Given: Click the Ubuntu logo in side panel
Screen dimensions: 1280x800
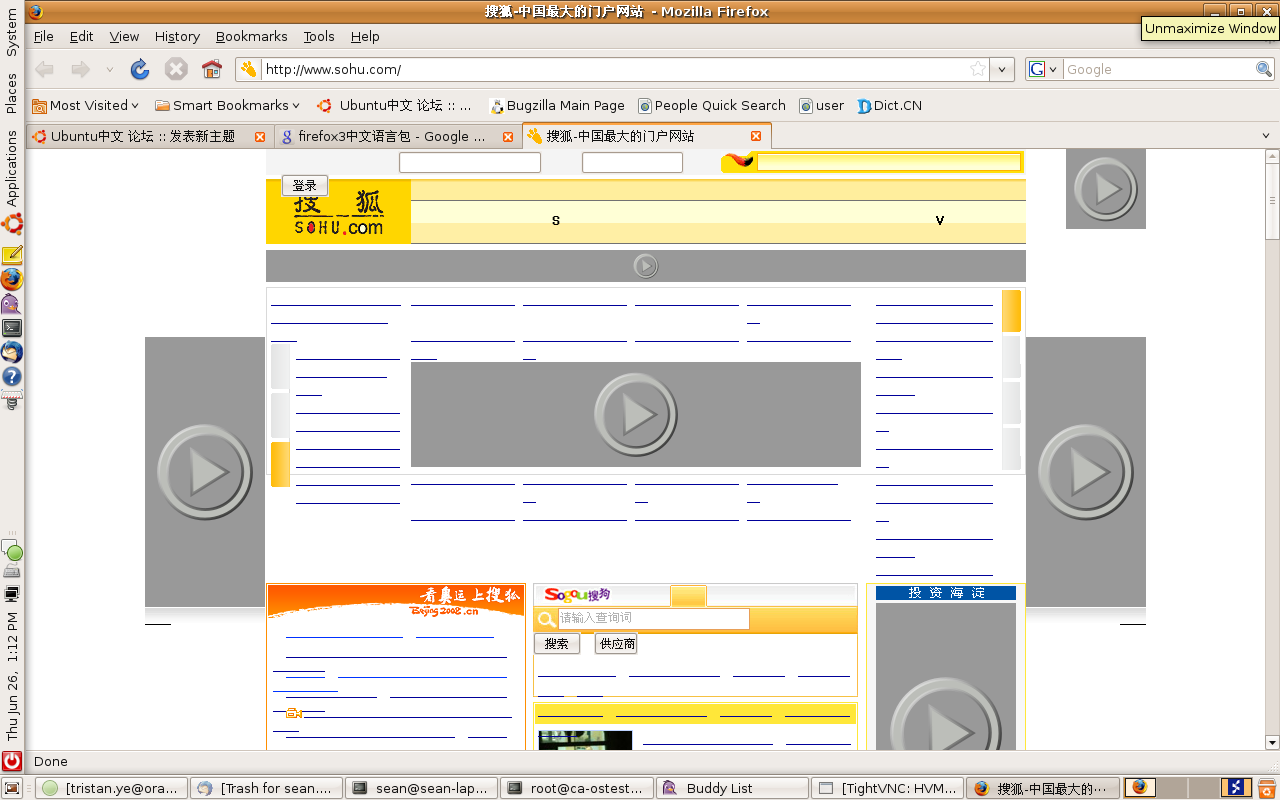Looking at the screenshot, I should (12, 224).
